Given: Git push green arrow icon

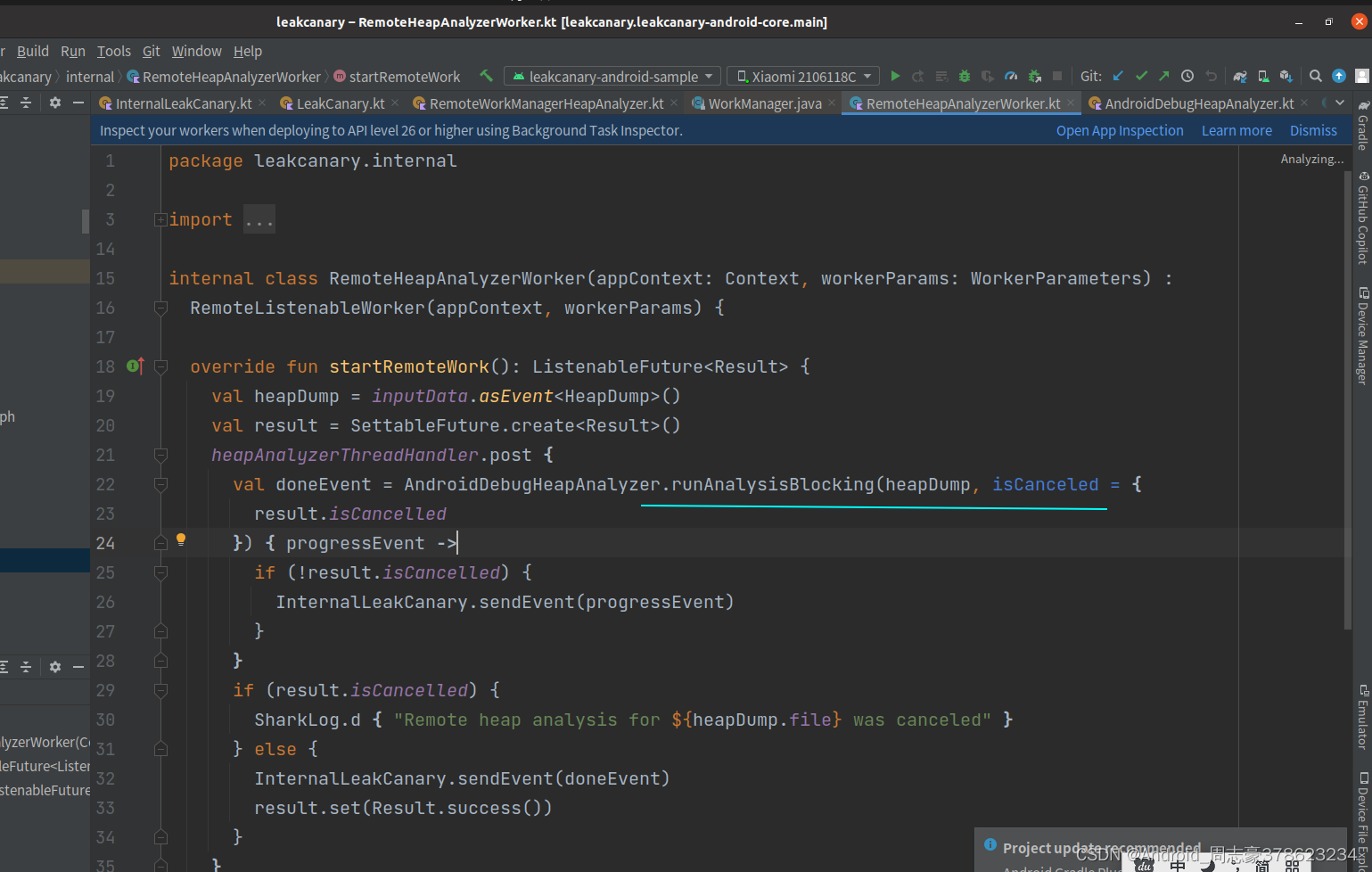Looking at the screenshot, I should [x=1164, y=77].
